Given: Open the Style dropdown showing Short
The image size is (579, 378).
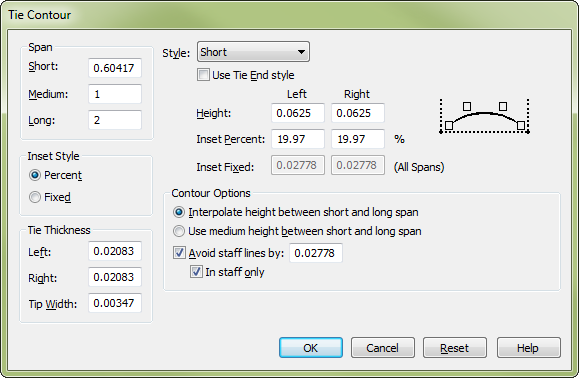Looking at the screenshot, I should tap(253, 52).
